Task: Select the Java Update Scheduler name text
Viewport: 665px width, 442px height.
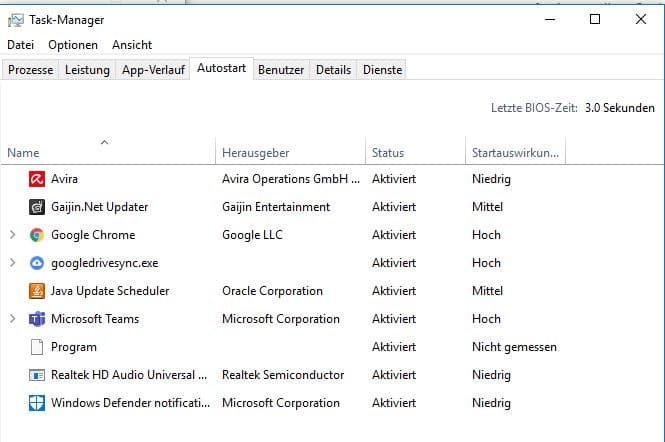Action: [110, 291]
